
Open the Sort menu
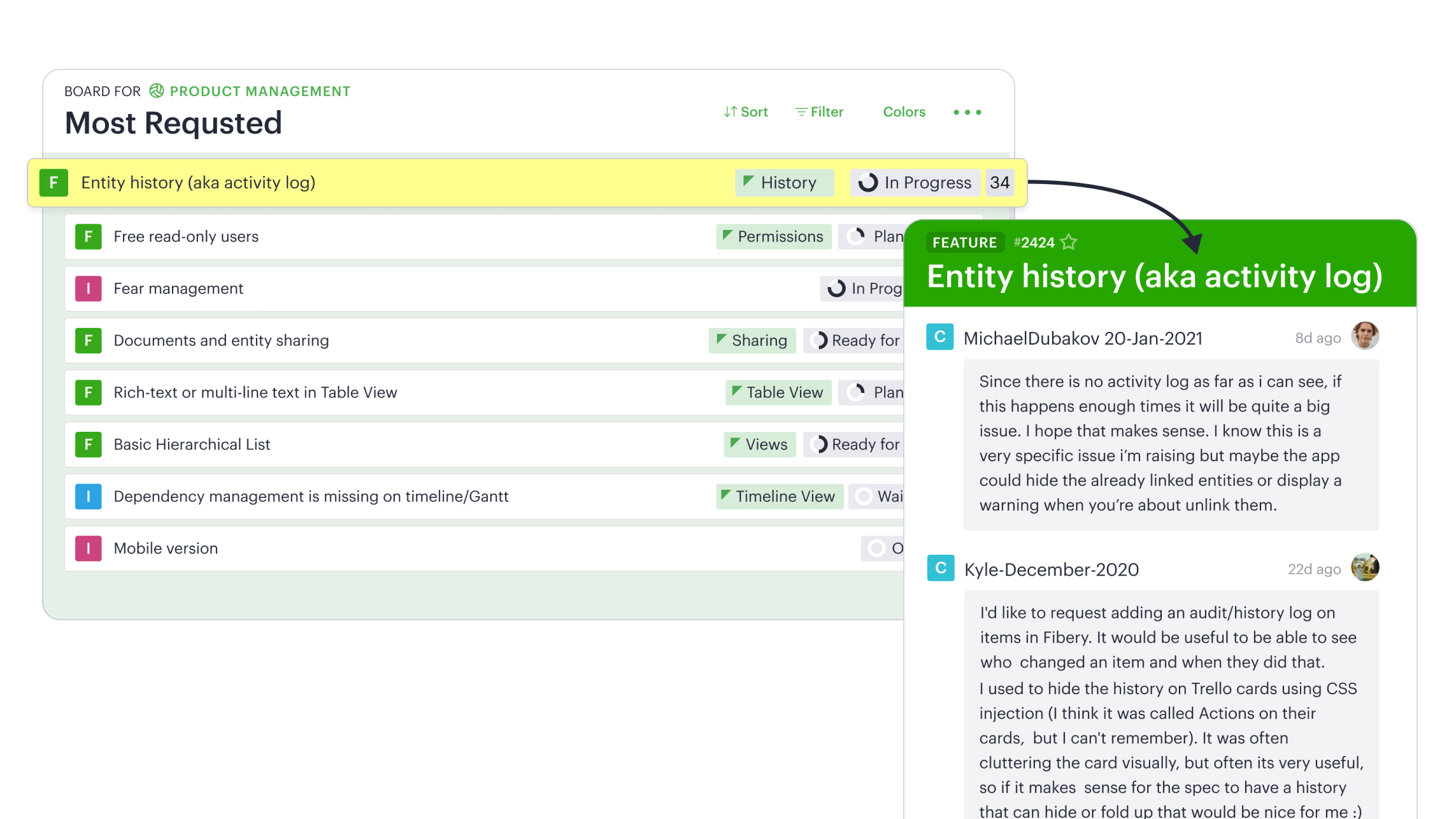click(x=754, y=111)
